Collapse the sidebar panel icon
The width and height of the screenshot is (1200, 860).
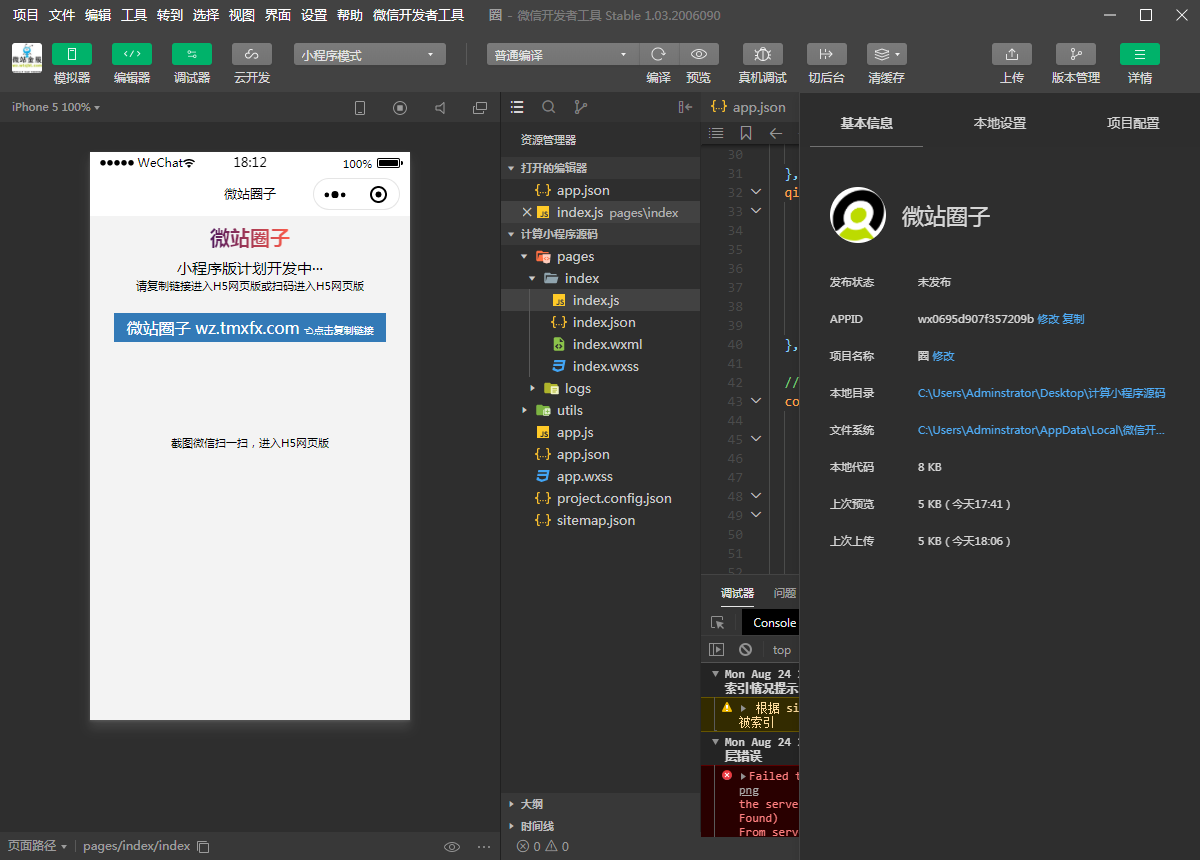tap(685, 107)
